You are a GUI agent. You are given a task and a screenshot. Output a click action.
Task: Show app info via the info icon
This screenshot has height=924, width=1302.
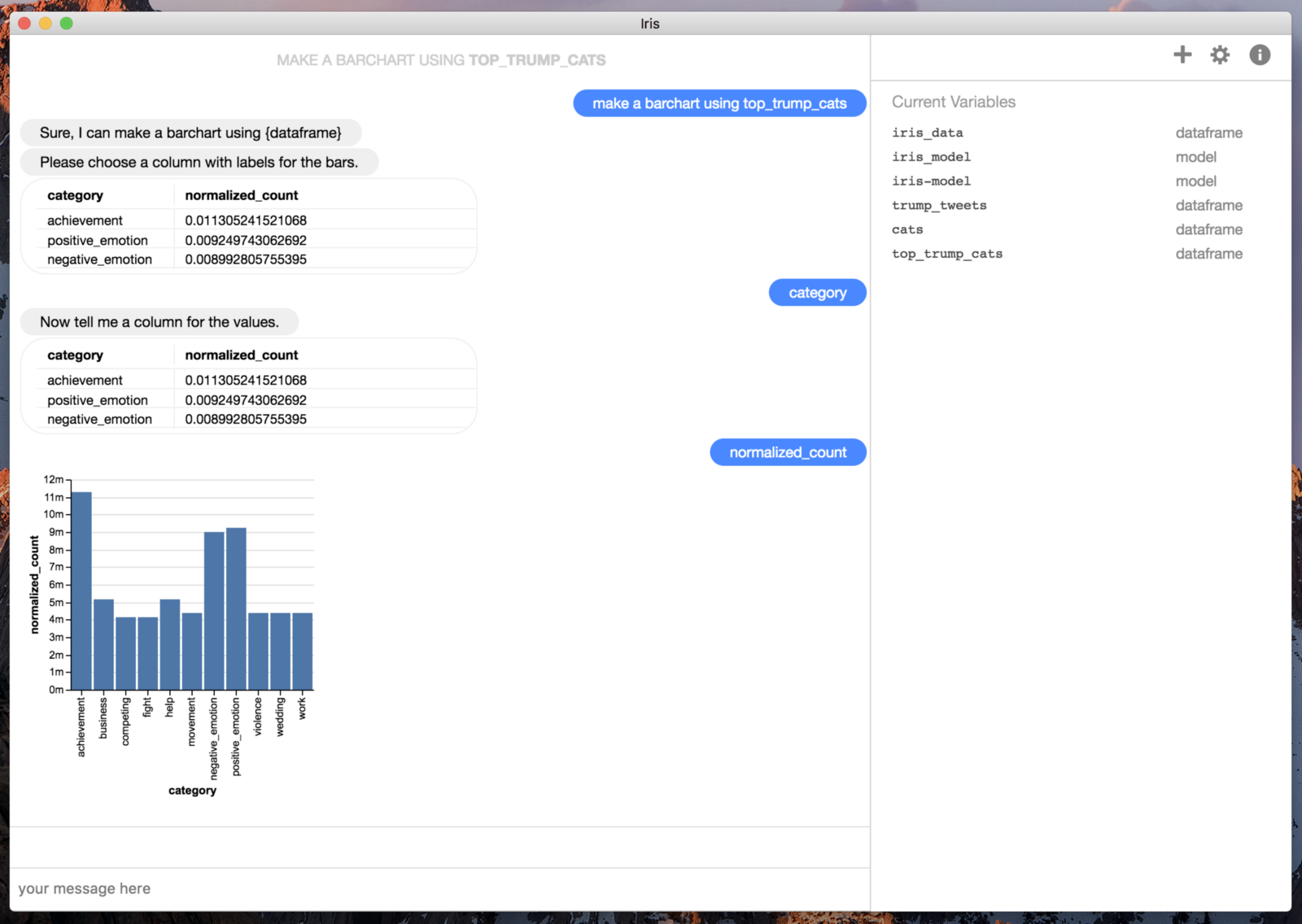tap(1260, 54)
